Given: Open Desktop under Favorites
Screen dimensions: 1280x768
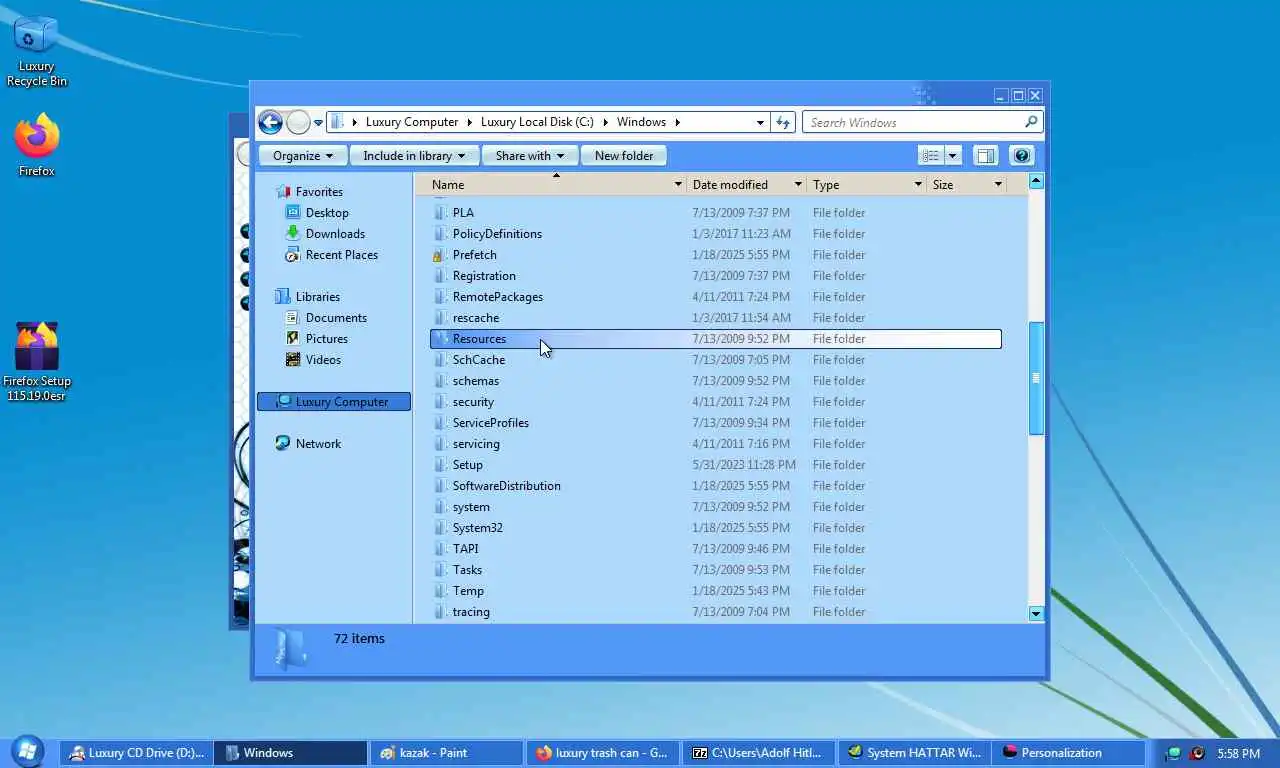Looking at the screenshot, I should (327, 213).
